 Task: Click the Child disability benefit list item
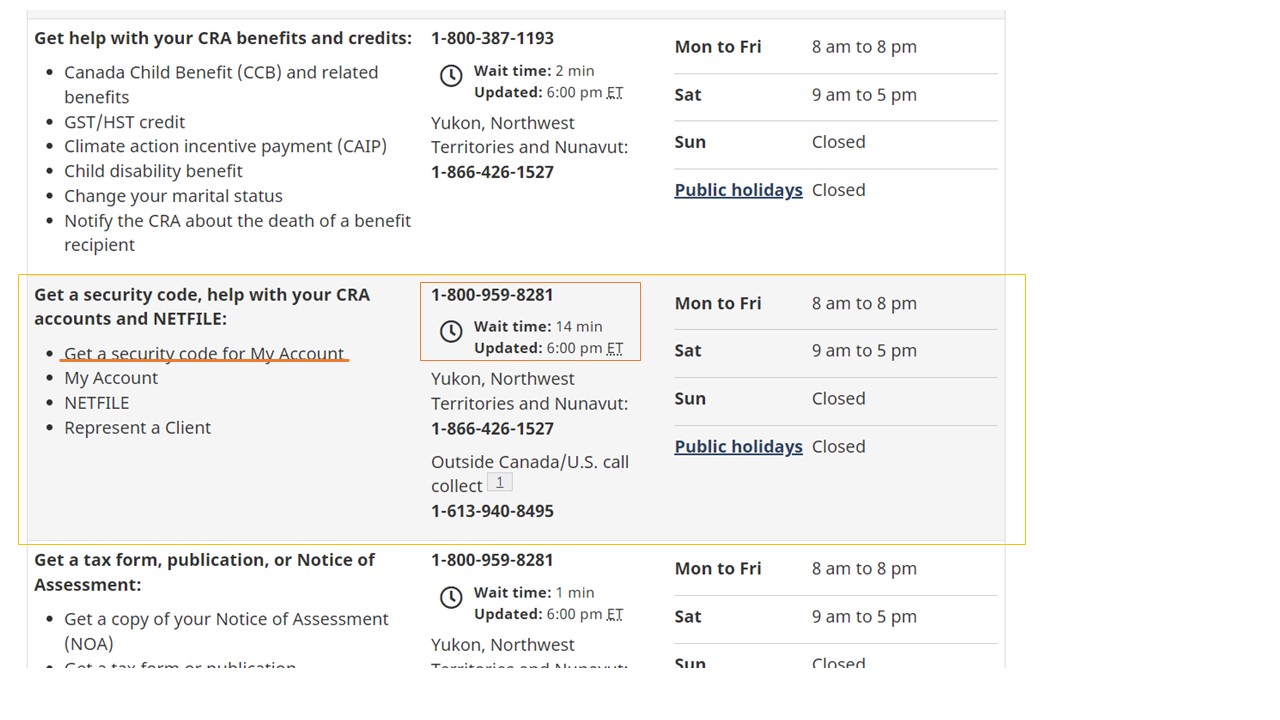154,171
